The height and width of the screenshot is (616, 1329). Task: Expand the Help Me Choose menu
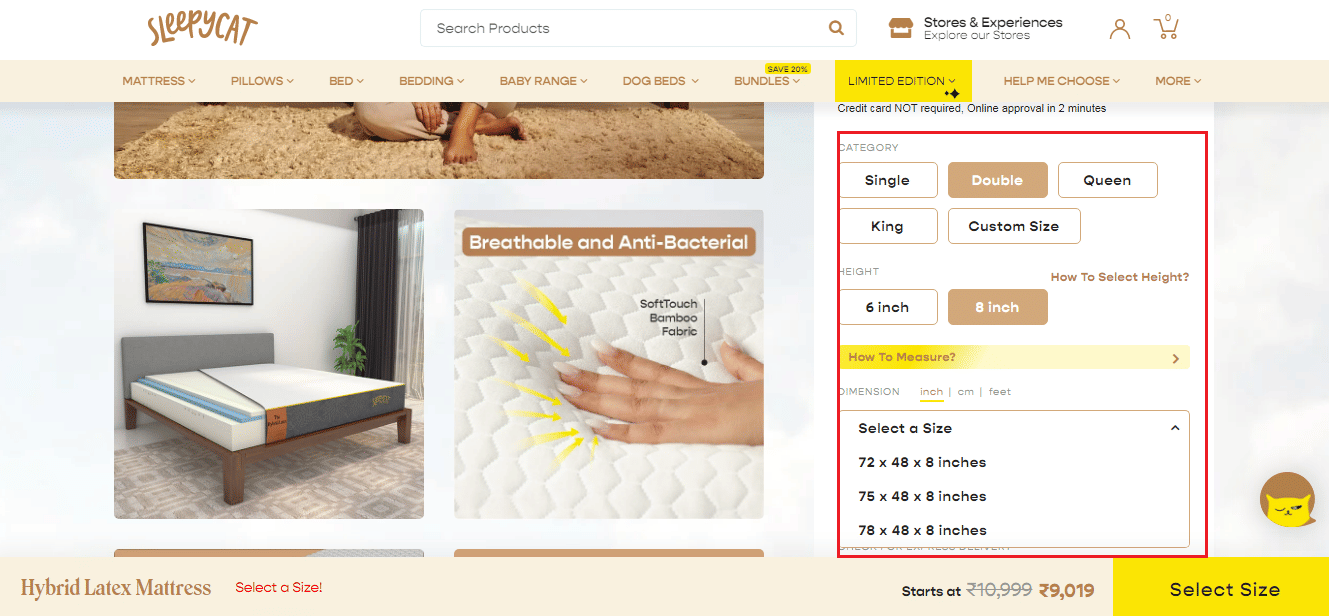(x=1061, y=81)
